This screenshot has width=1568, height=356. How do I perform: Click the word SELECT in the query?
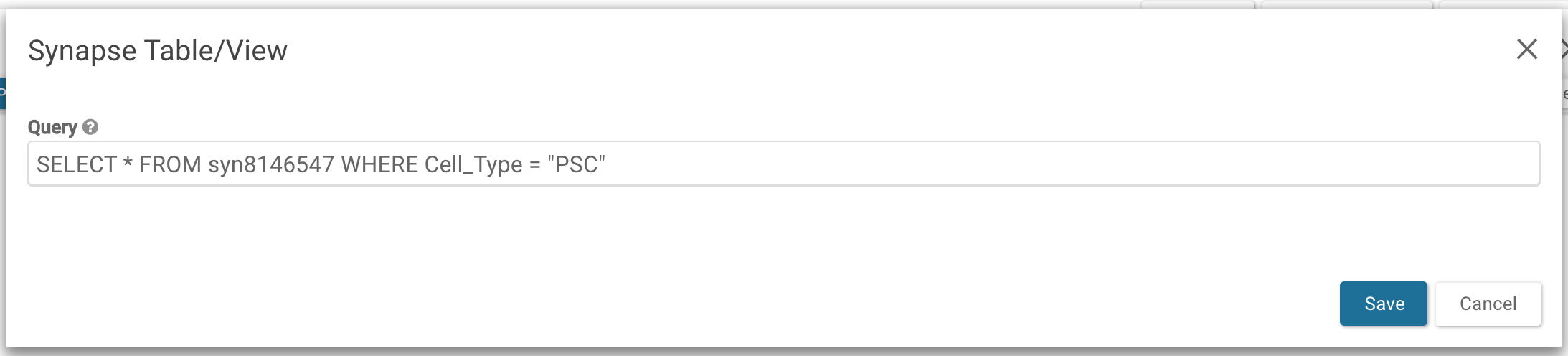pyautogui.click(x=76, y=164)
